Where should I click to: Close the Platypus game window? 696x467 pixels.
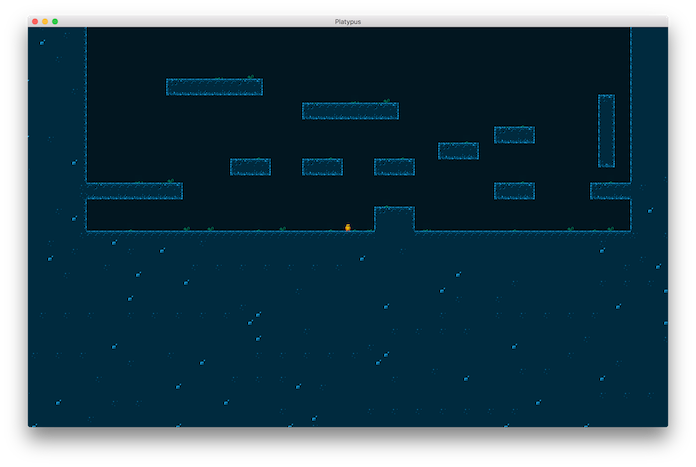35,21
